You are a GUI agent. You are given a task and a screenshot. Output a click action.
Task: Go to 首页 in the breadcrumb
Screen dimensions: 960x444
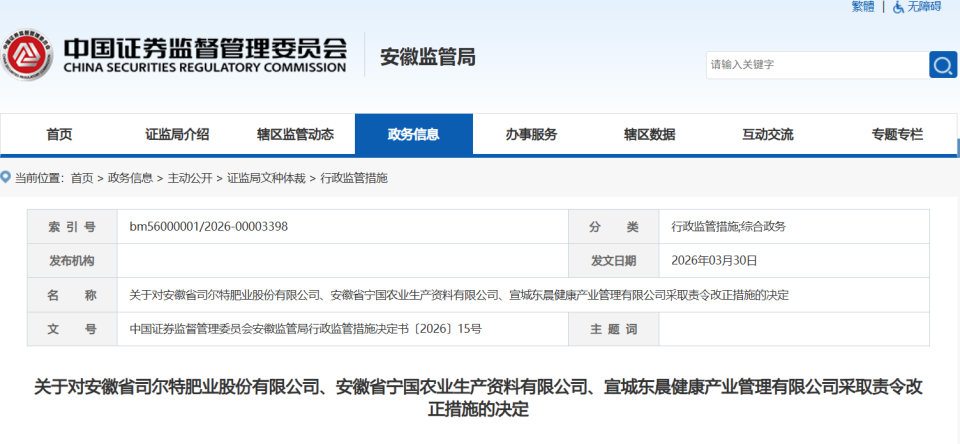point(82,178)
